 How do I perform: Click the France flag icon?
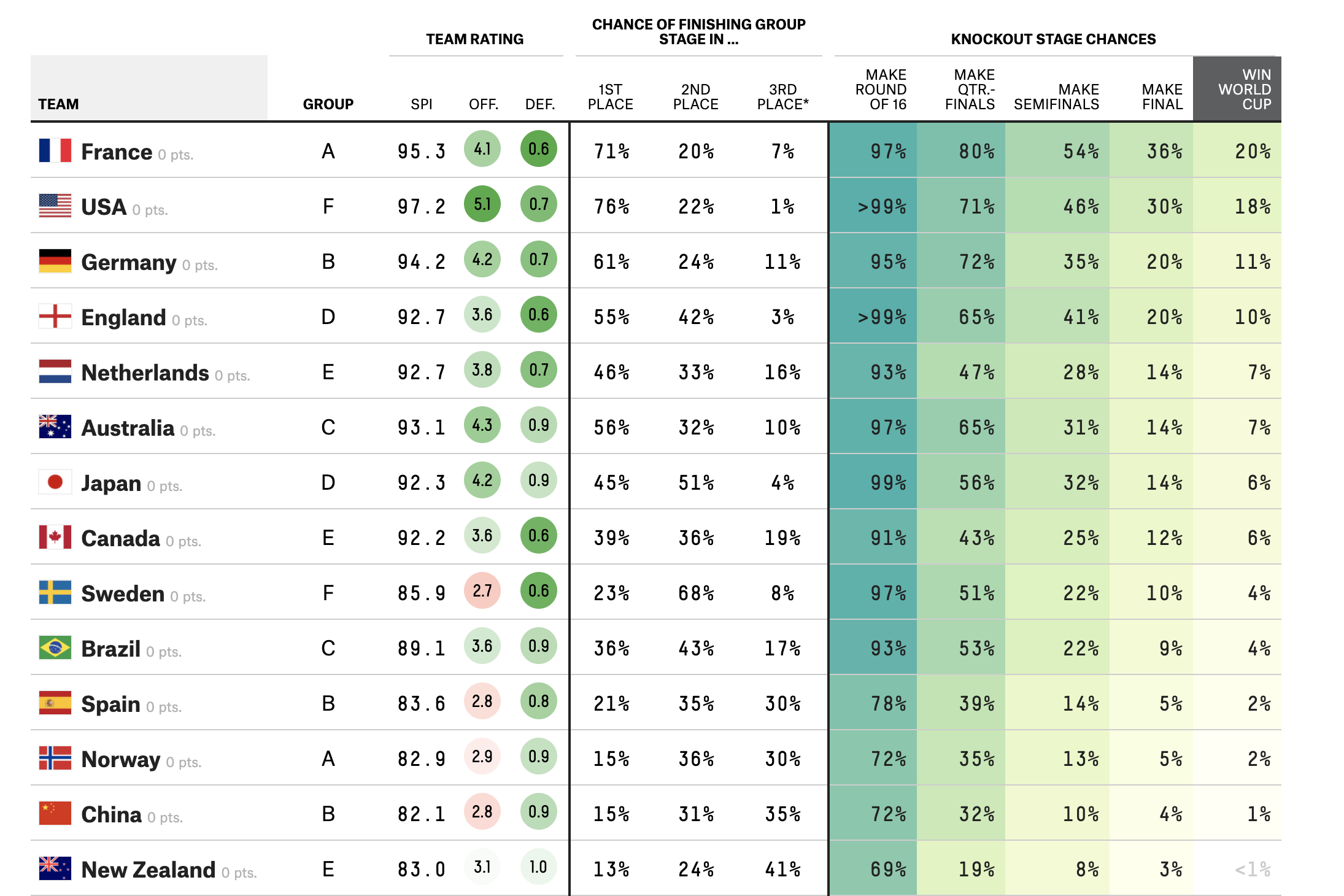(55, 150)
